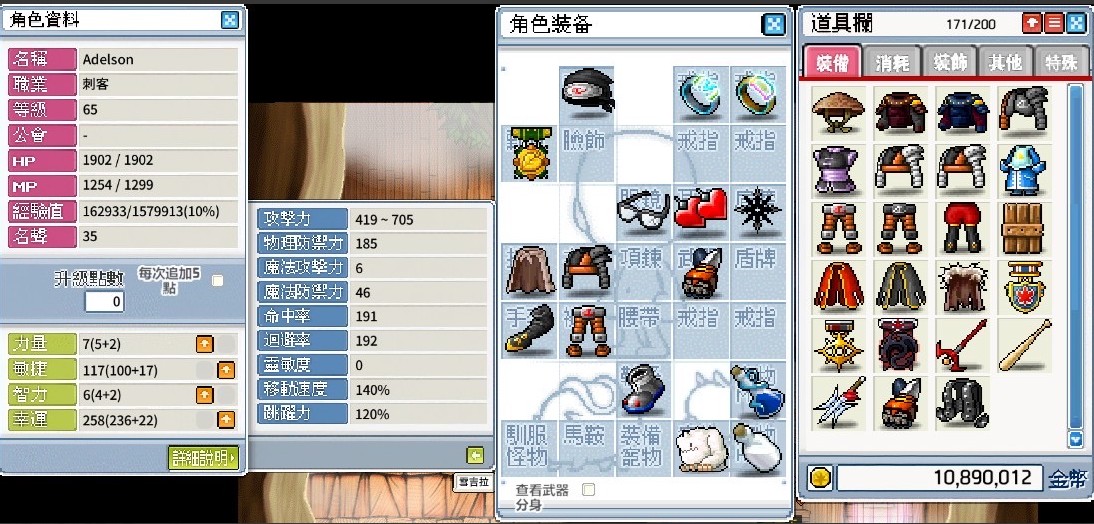This screenshot has width=1094, height=524.
Task: Raise 幸運 with its orange arrow
Action: click(226, 420)
